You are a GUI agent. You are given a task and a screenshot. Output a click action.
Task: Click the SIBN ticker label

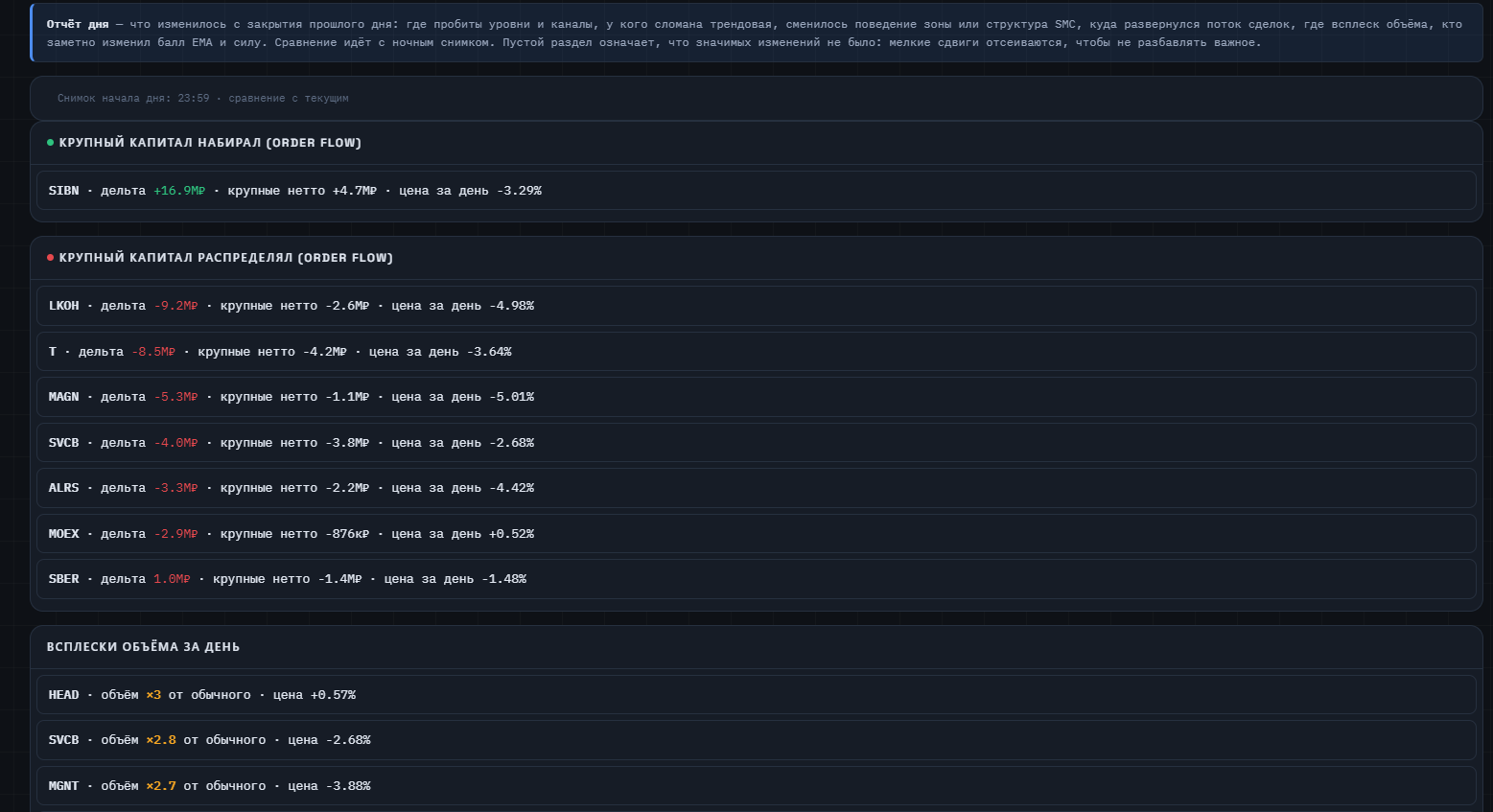click(x=64, y=191)
